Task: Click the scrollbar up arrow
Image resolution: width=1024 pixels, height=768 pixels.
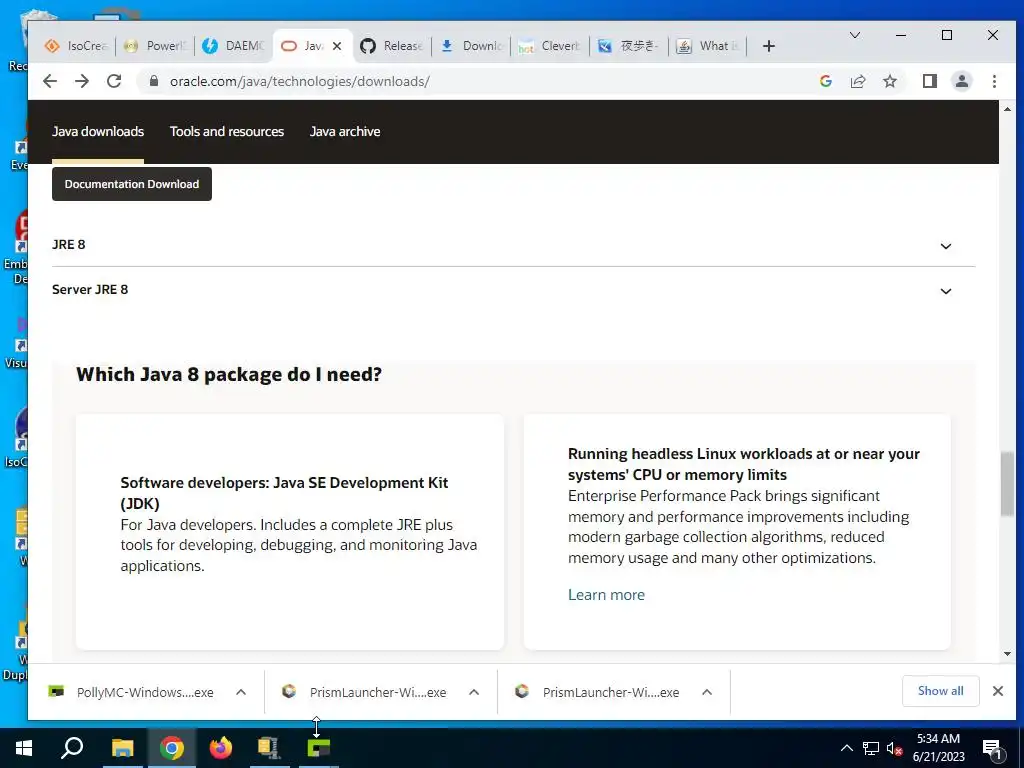Action: (x=1007, y=109)
